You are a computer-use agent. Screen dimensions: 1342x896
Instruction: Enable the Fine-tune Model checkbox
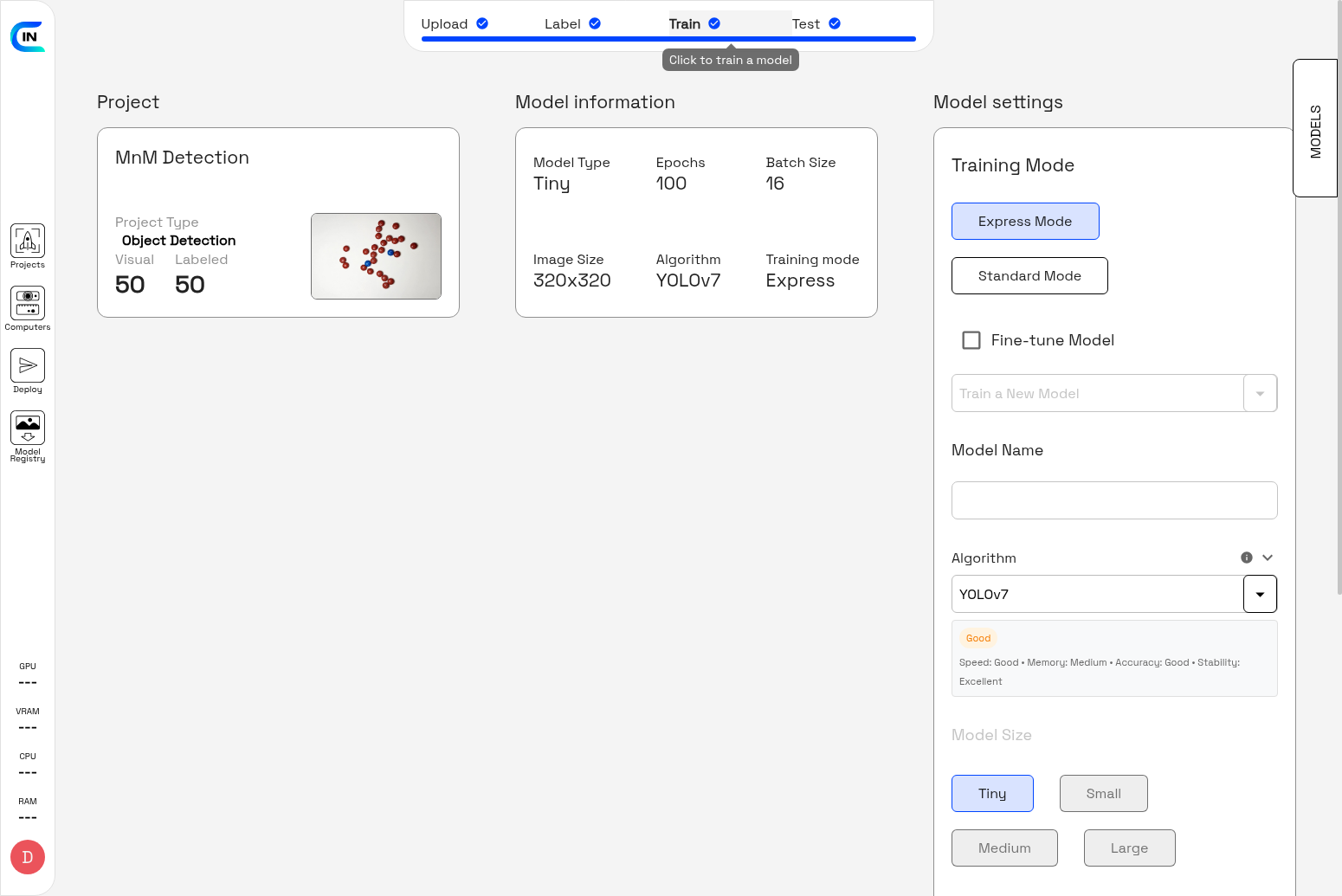pos(971,340)
